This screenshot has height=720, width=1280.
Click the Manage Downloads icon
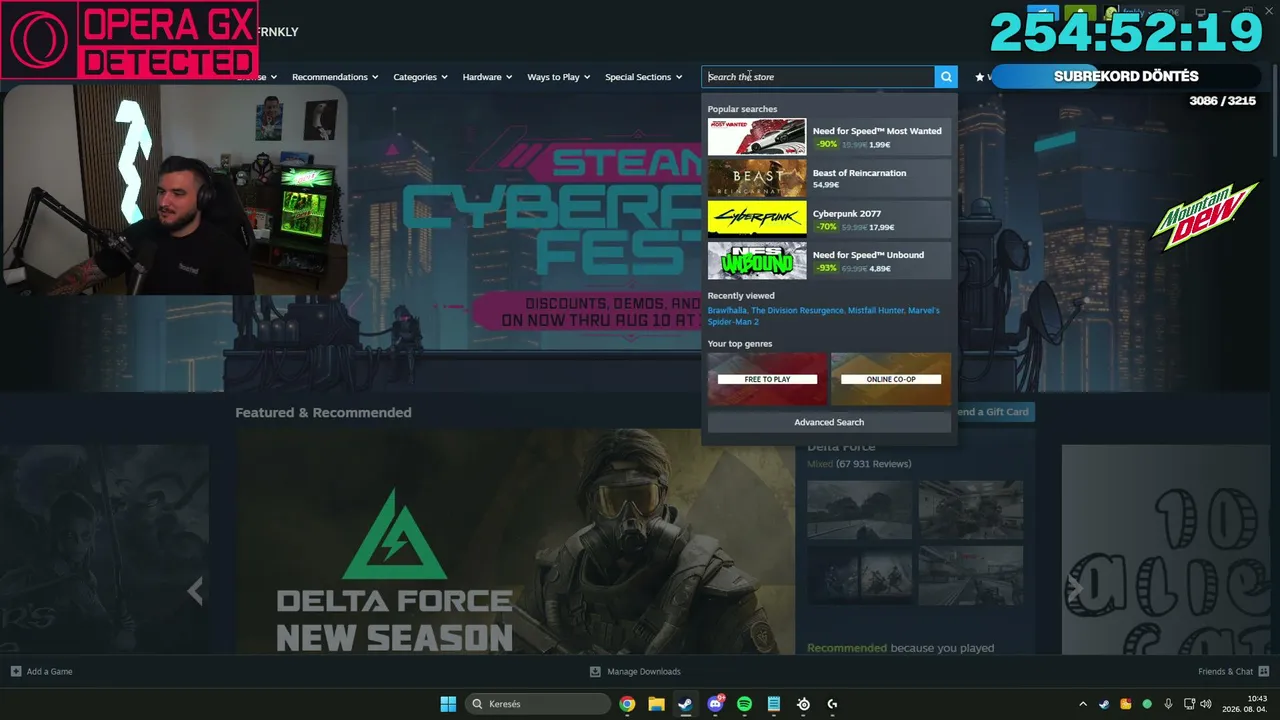tap(595, 671)
